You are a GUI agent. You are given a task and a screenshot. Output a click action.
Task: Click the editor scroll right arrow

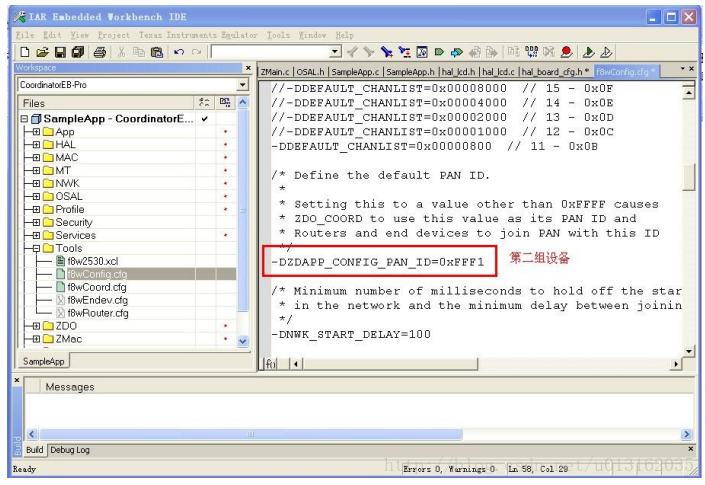point(676,364)
